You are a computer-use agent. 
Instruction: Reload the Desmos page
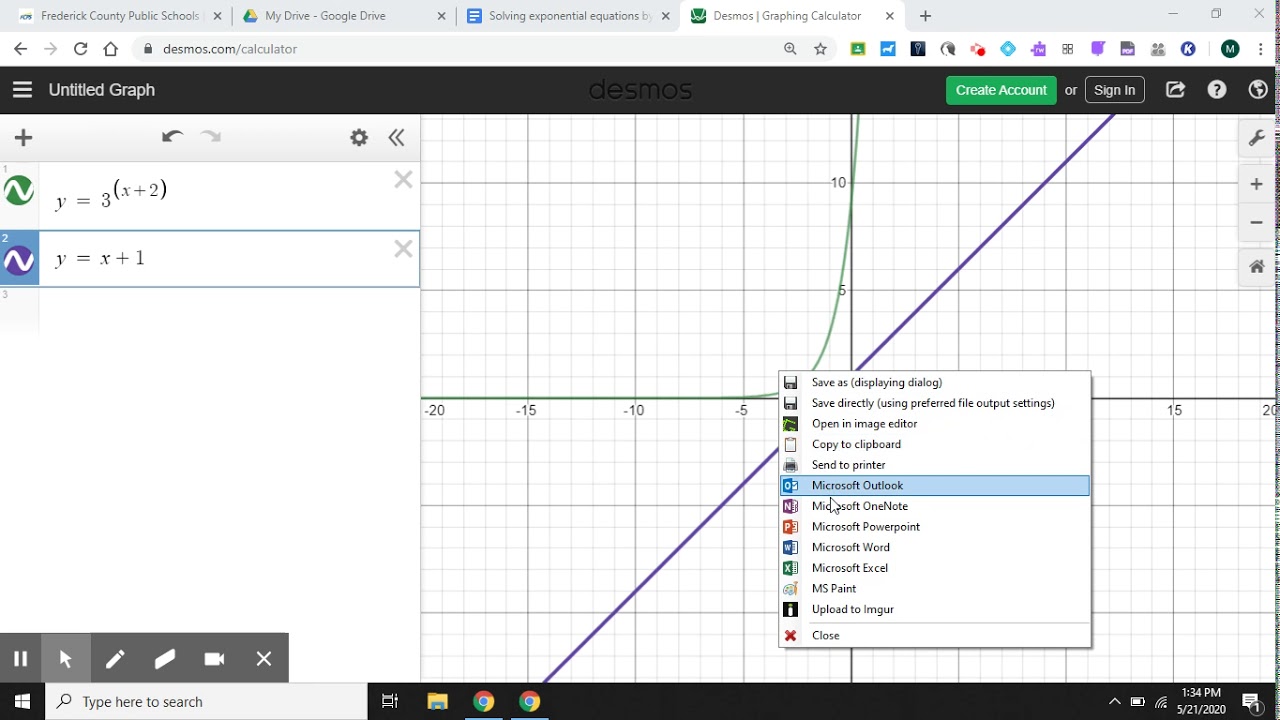coord(80,49)
